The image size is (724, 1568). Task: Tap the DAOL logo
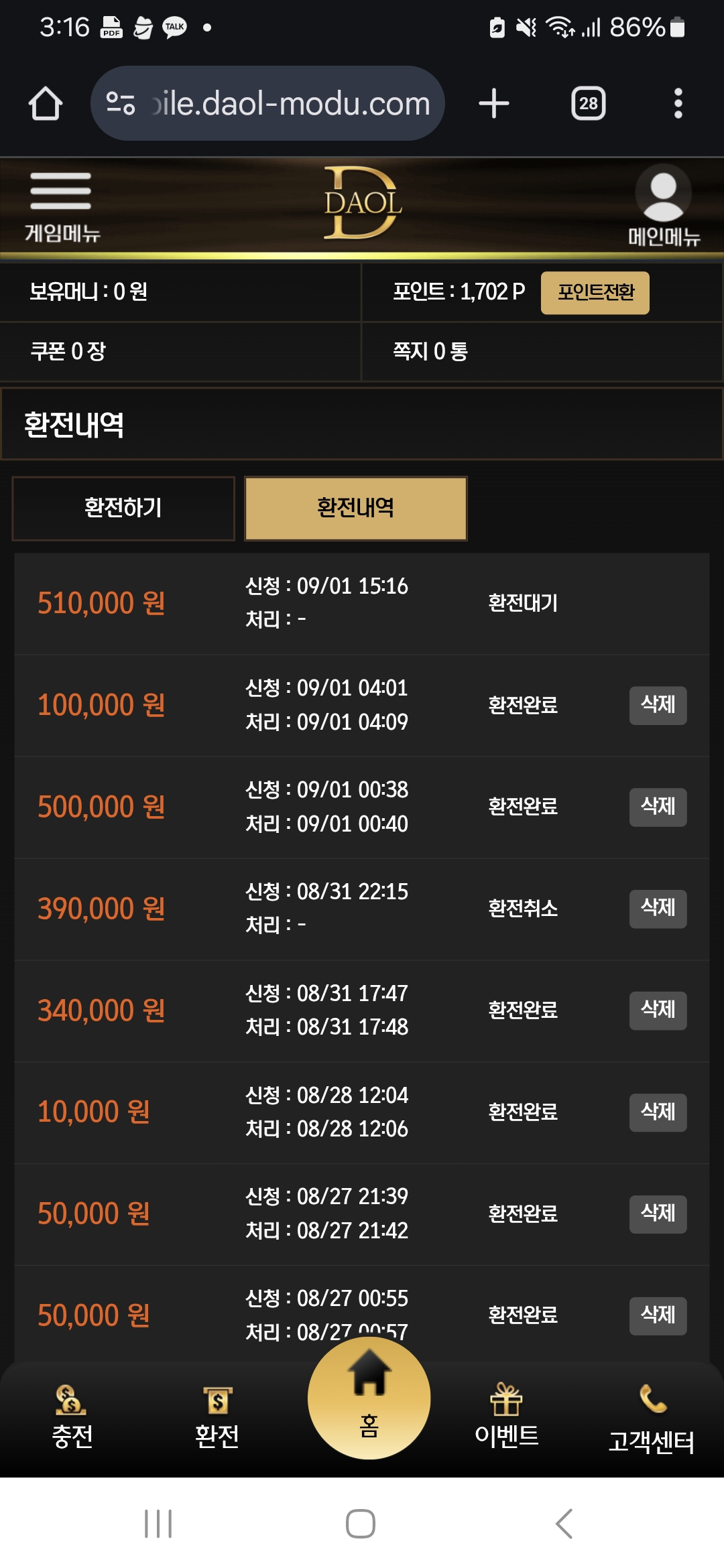point(363,203)
